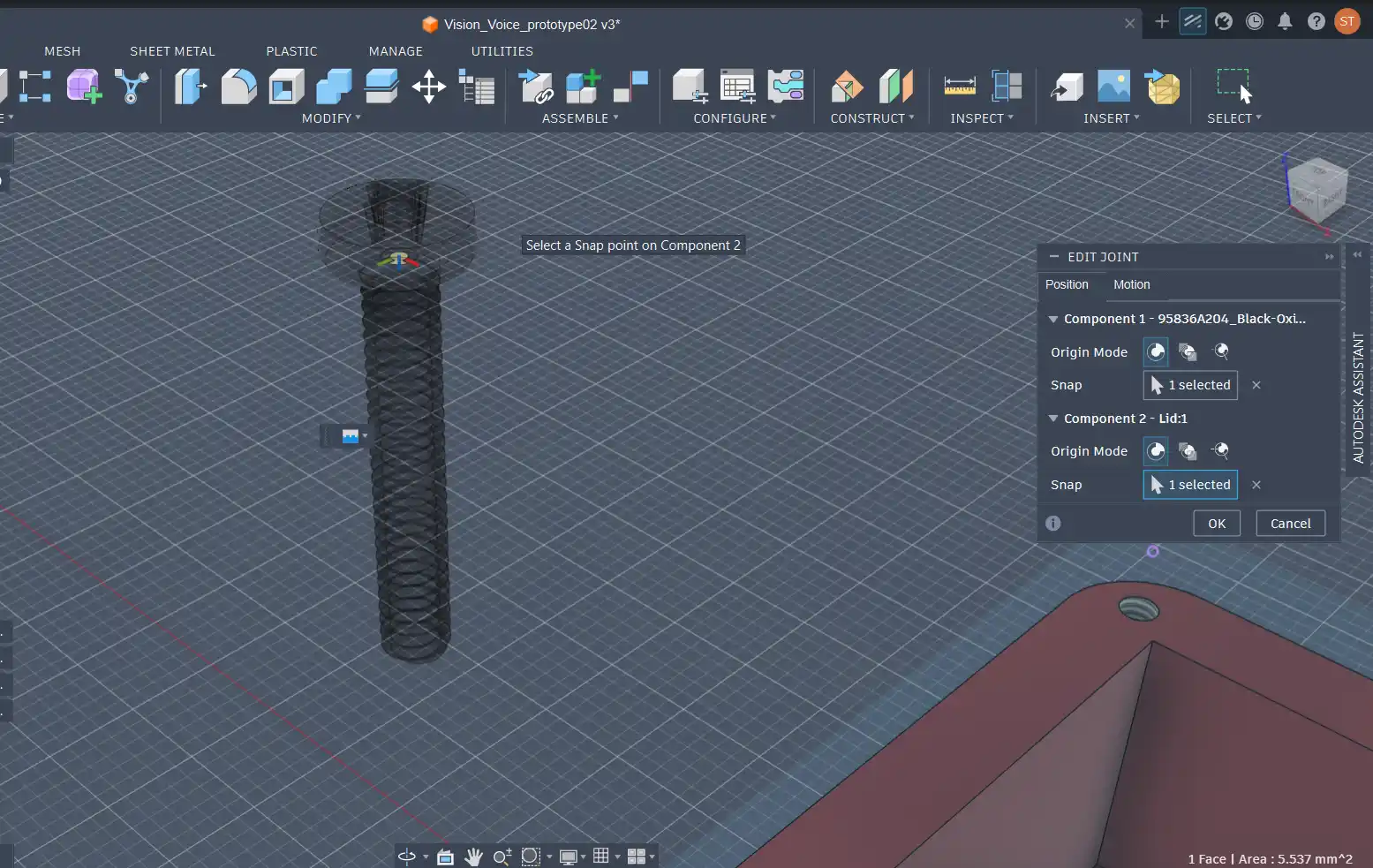
Task: Click the Grid and Snaps icon
Action: (x=601, y=857)
